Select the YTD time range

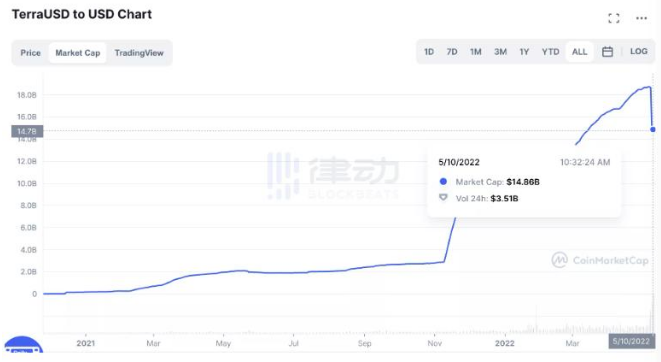[x=550, y=52]
